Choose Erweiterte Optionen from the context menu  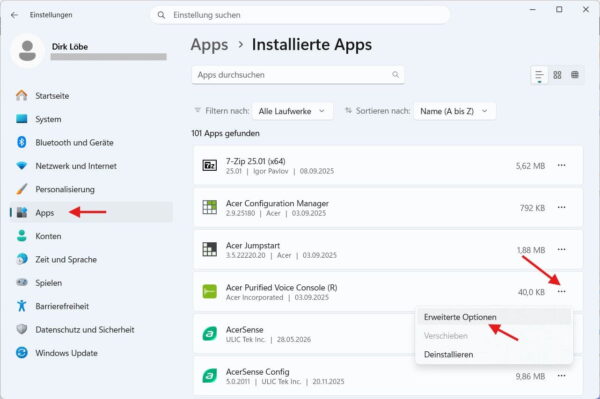point(494,317)
